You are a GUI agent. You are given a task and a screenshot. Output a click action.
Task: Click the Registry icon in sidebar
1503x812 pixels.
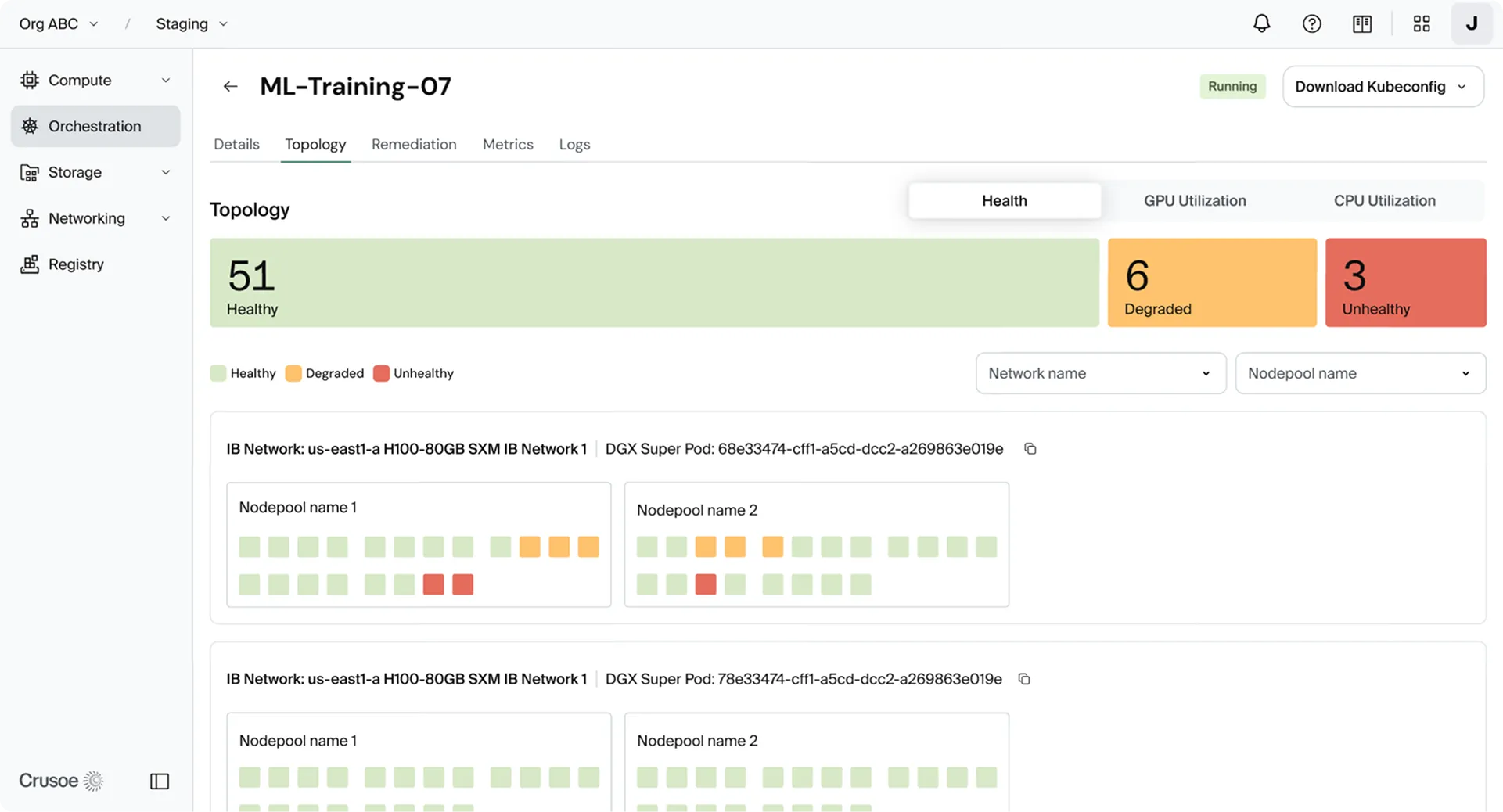pos(30,264)
